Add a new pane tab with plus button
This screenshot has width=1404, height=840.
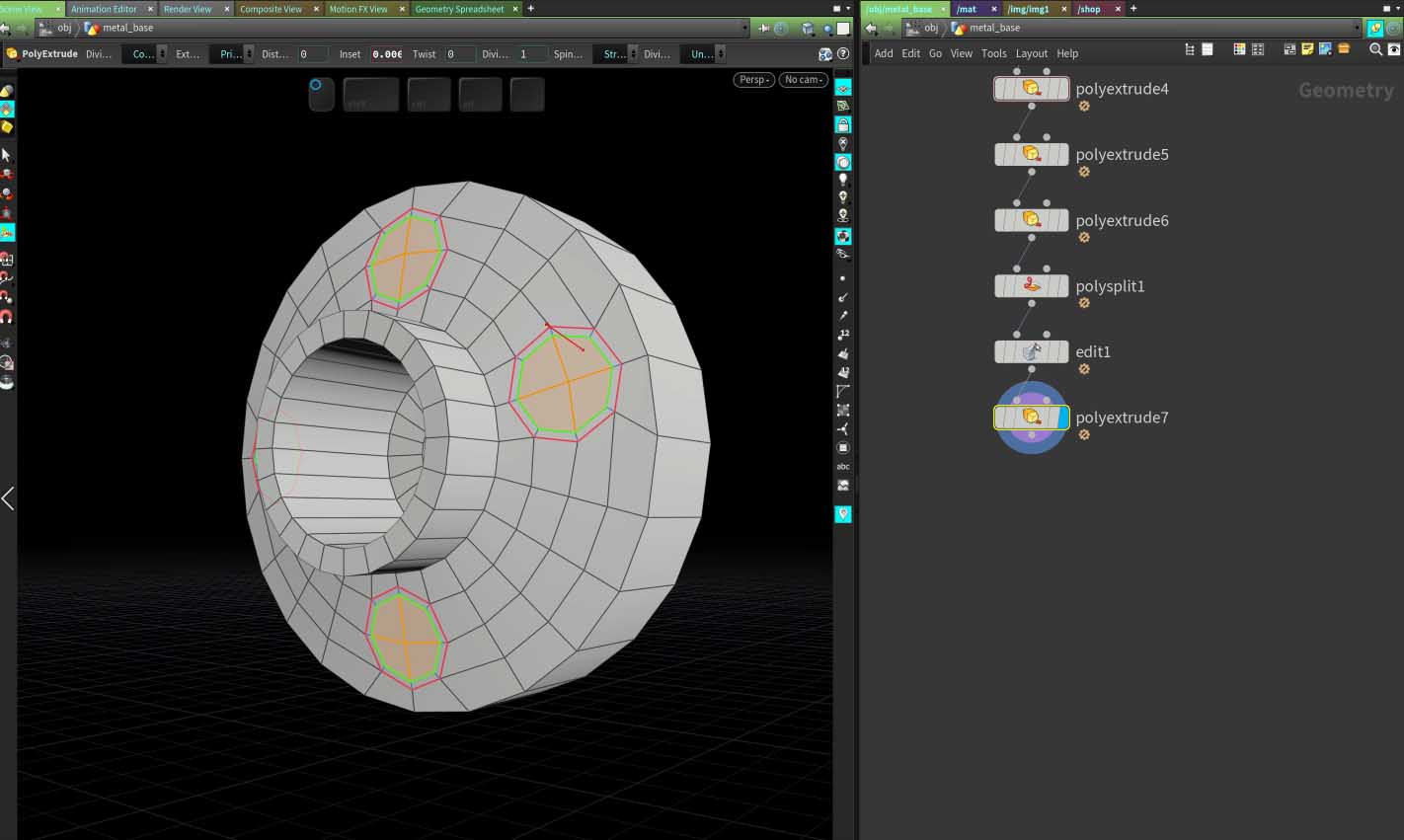tap(530, 9)
